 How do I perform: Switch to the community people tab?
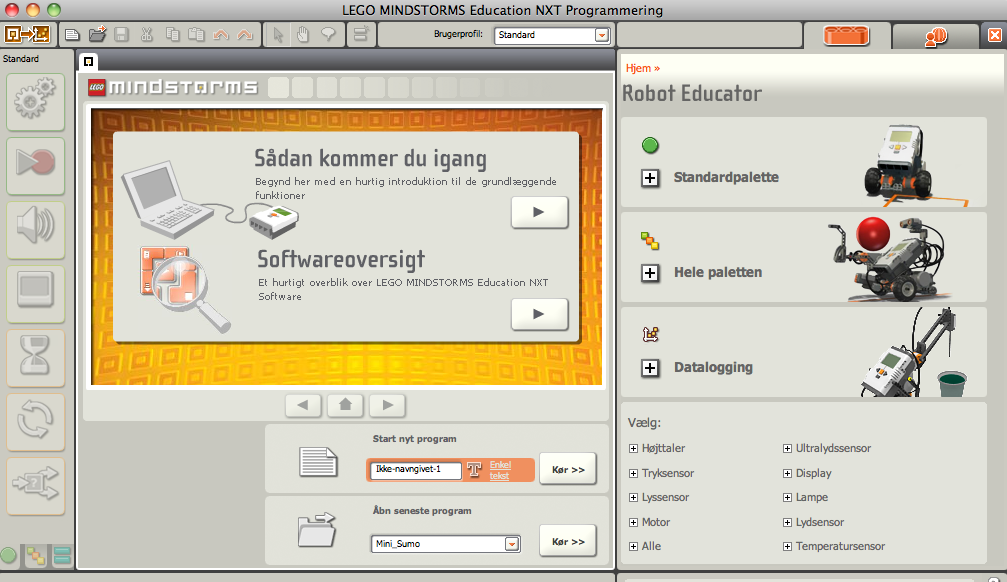point(936,37)
